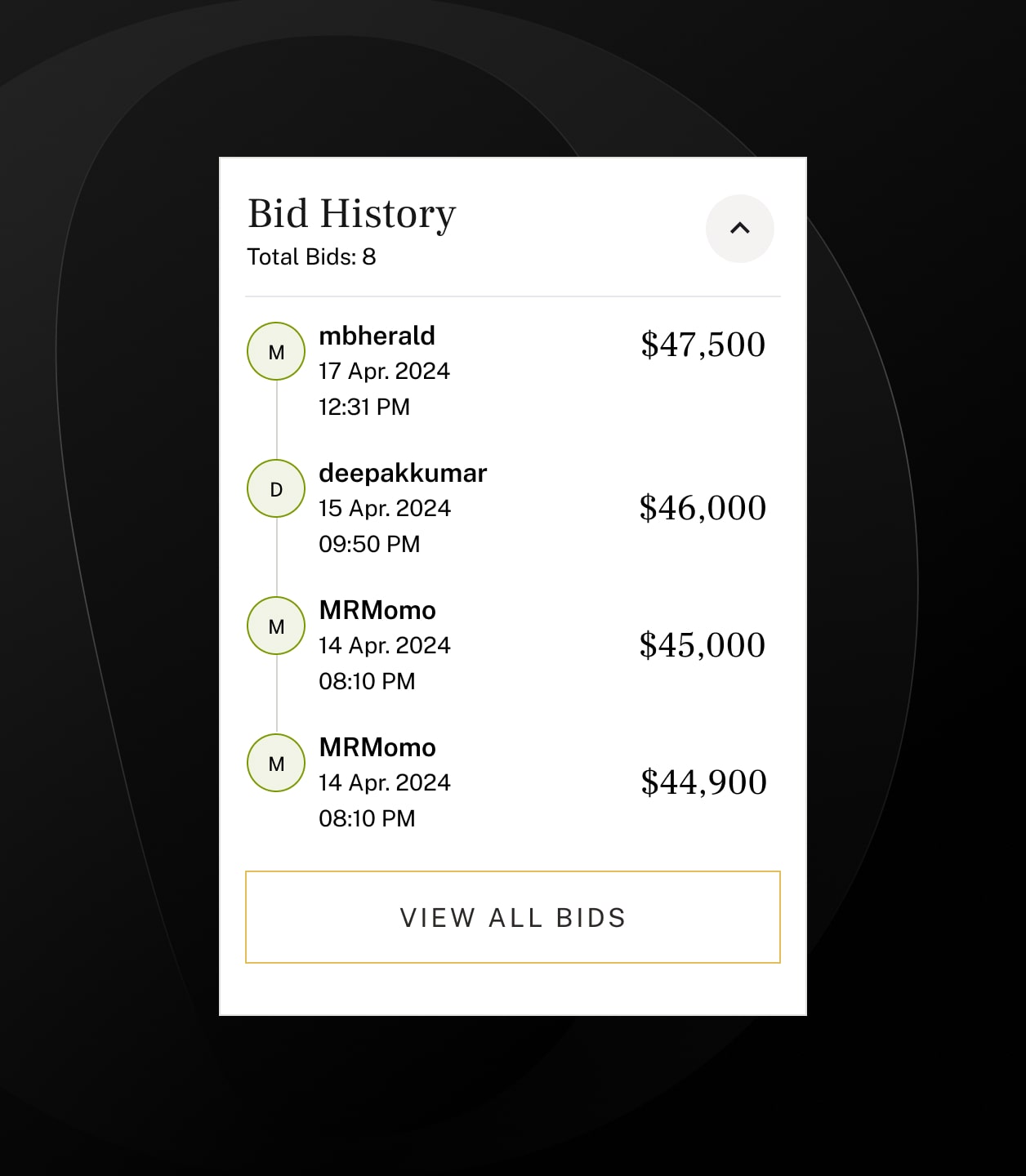Click the $46,000 bid amount
1026x1176 pixels.
pyautogui.click(x=703, y=508)
